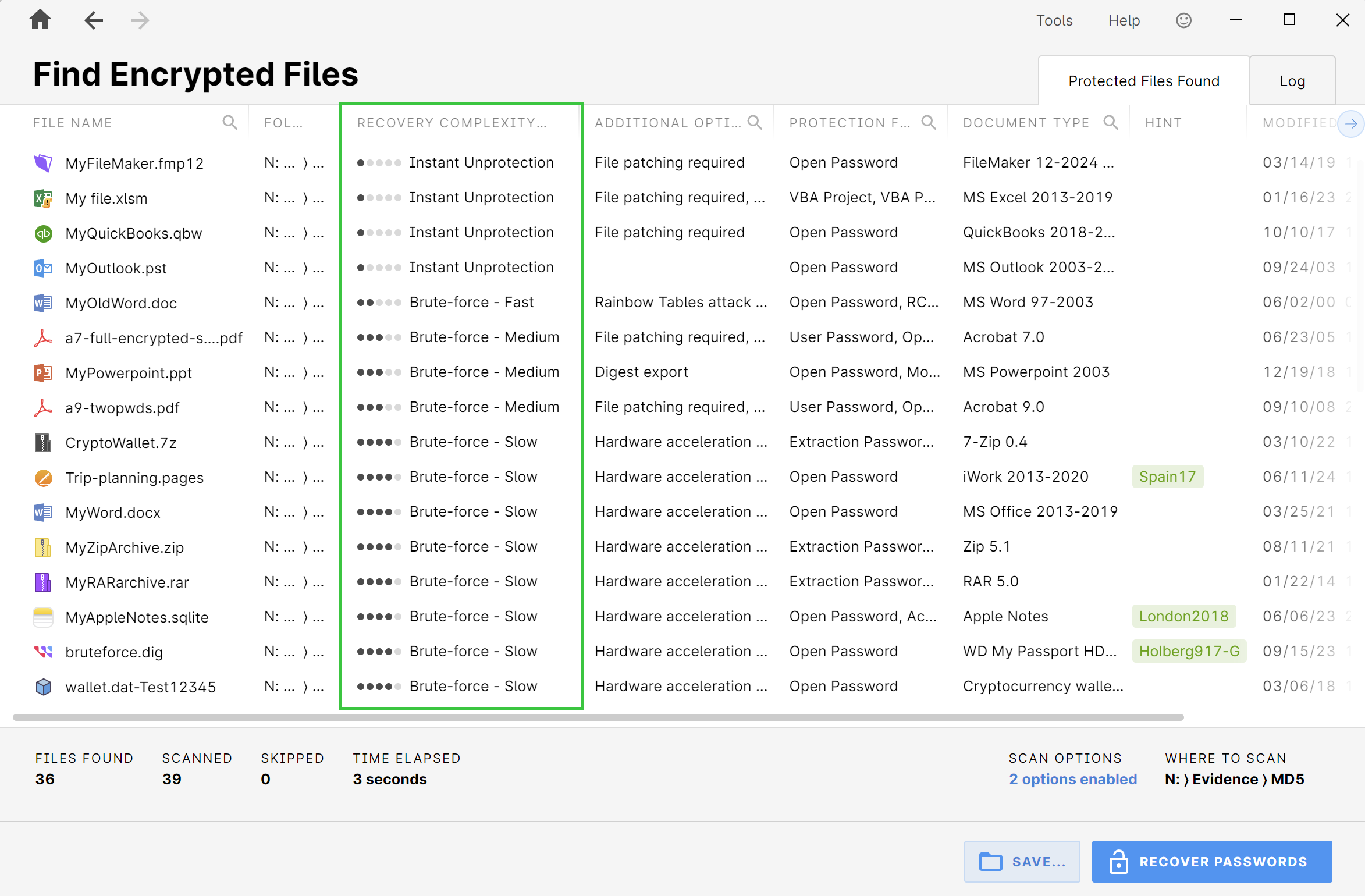Select the Protected Files Found tab

click(x=1143, y=81)
